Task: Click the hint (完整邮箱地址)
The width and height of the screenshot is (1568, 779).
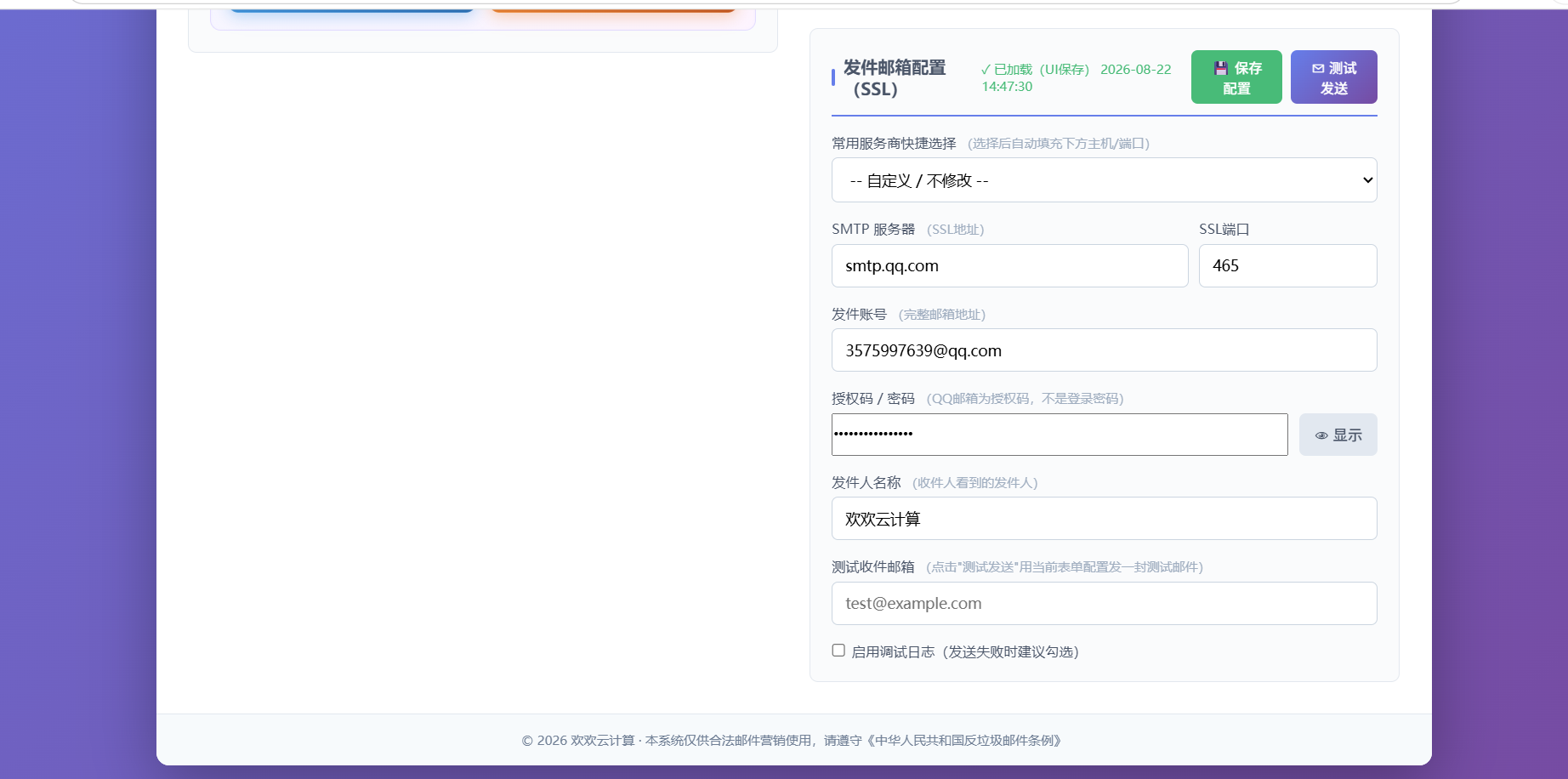Action: tap(942, 315)
